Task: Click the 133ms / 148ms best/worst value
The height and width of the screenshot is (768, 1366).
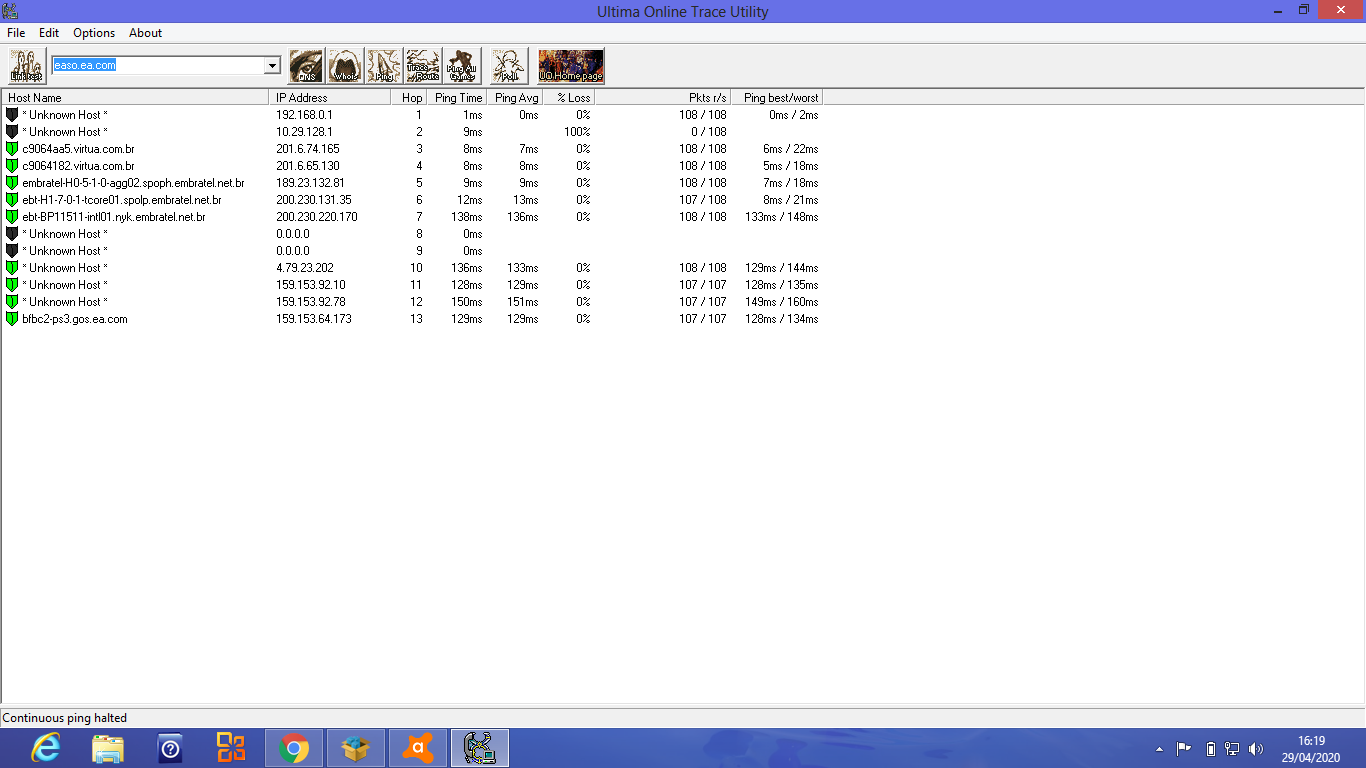Action: [781, 217]
